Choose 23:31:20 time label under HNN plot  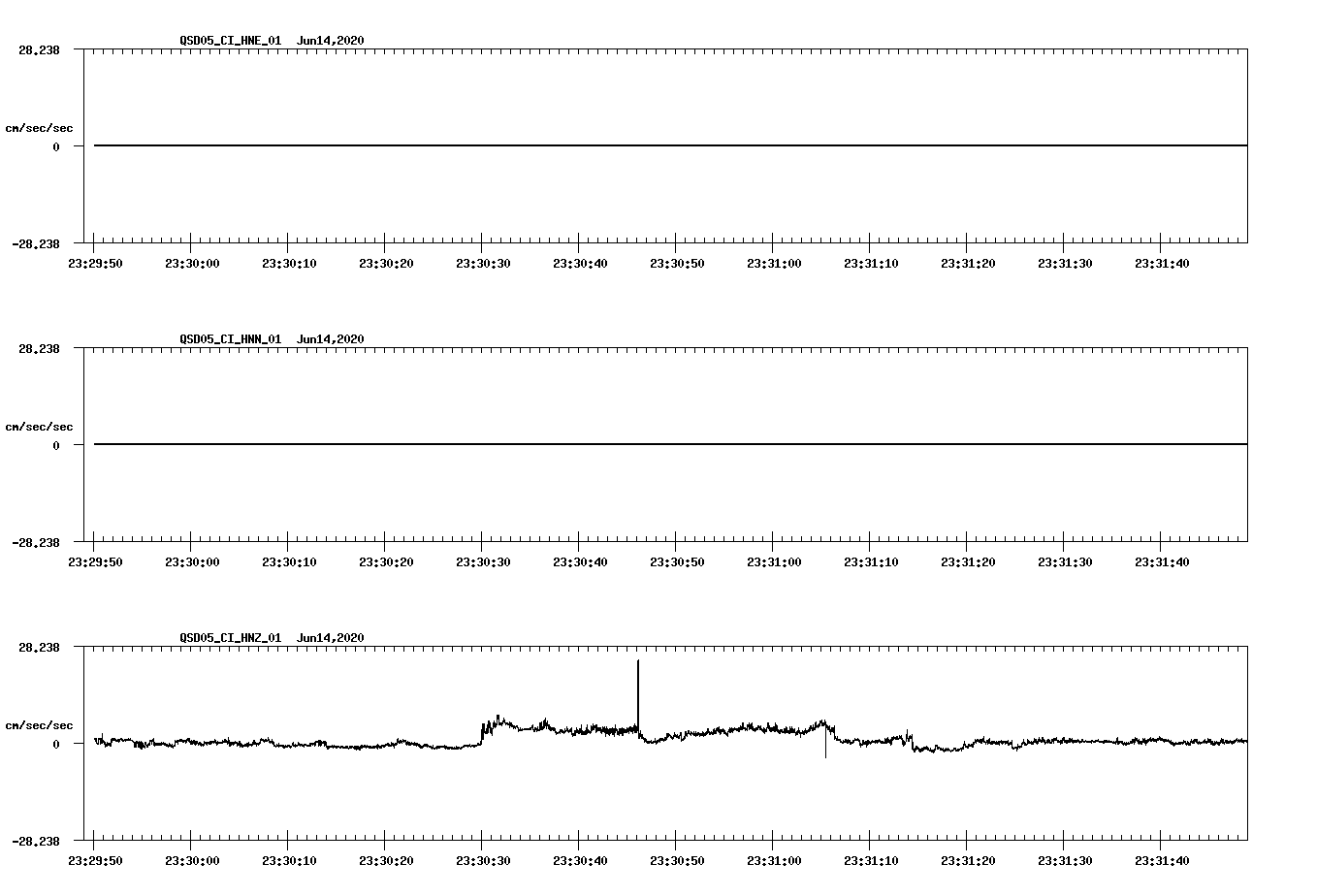tap(968, 562)
